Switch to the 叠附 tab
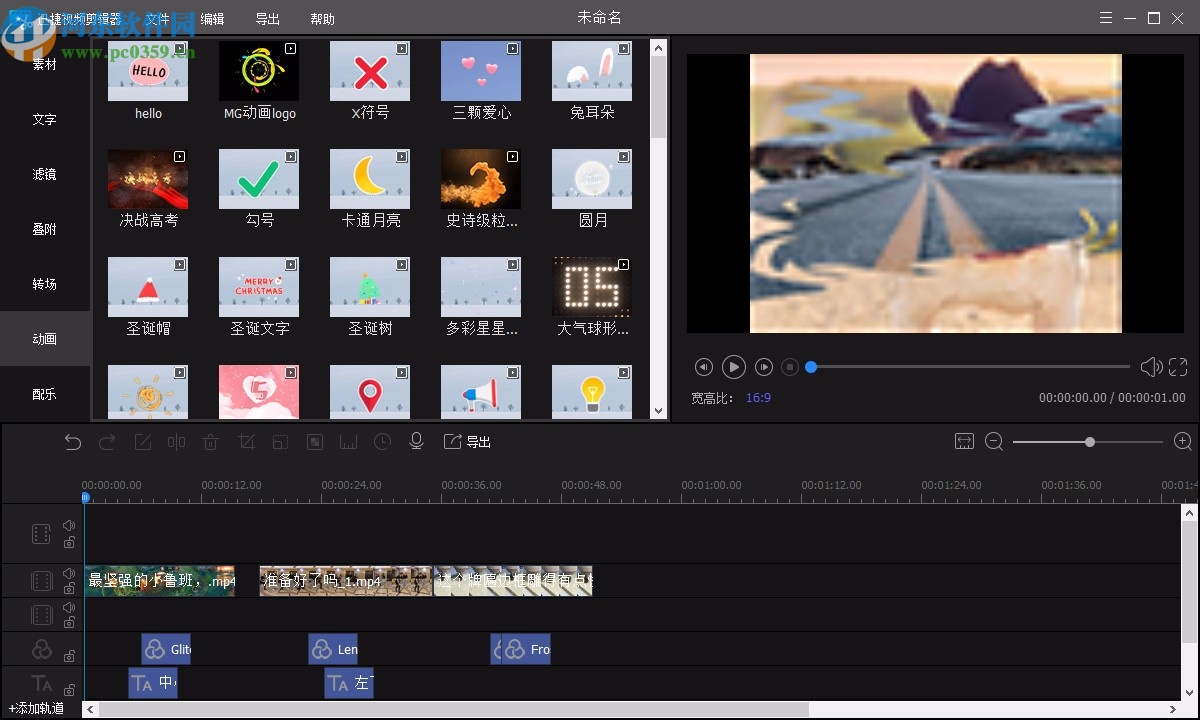This screenshot has width=1200, height=720. pyautogui.click(x=45, y=229)
